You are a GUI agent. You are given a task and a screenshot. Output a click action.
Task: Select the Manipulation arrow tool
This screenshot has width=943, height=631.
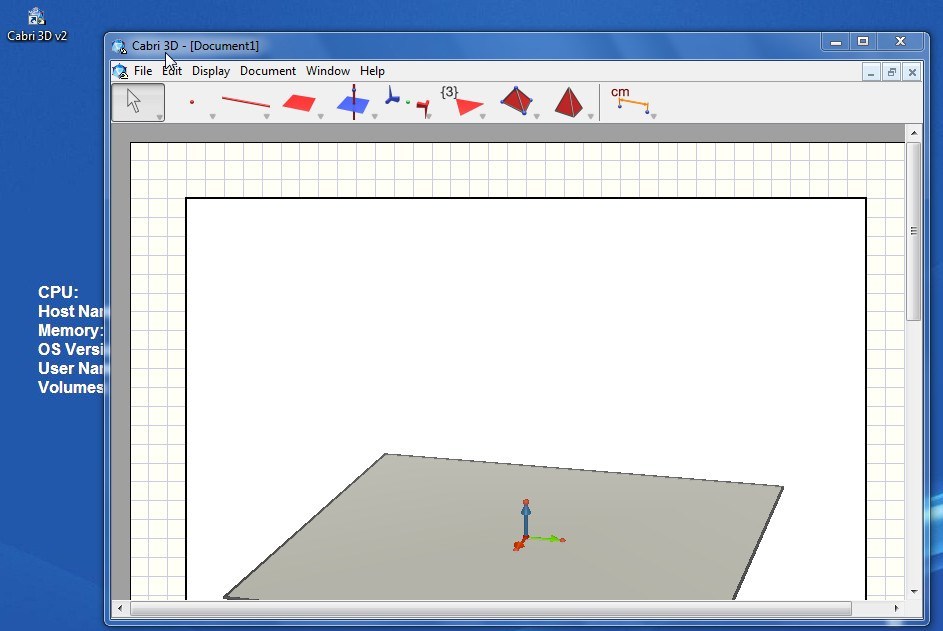pyautogui.click(x=138, y=100)
